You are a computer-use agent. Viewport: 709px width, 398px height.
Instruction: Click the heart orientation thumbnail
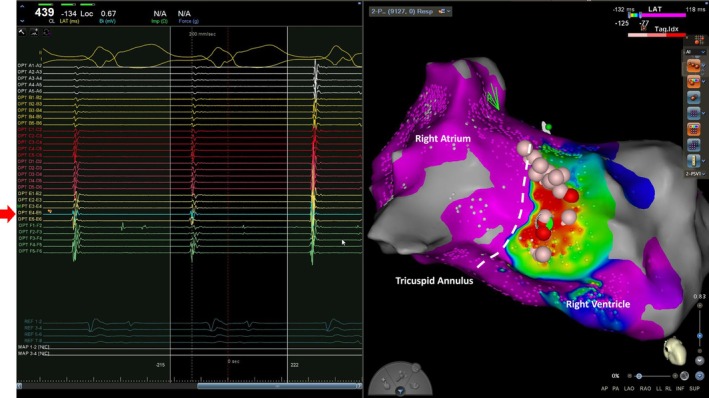click(674, 351)
